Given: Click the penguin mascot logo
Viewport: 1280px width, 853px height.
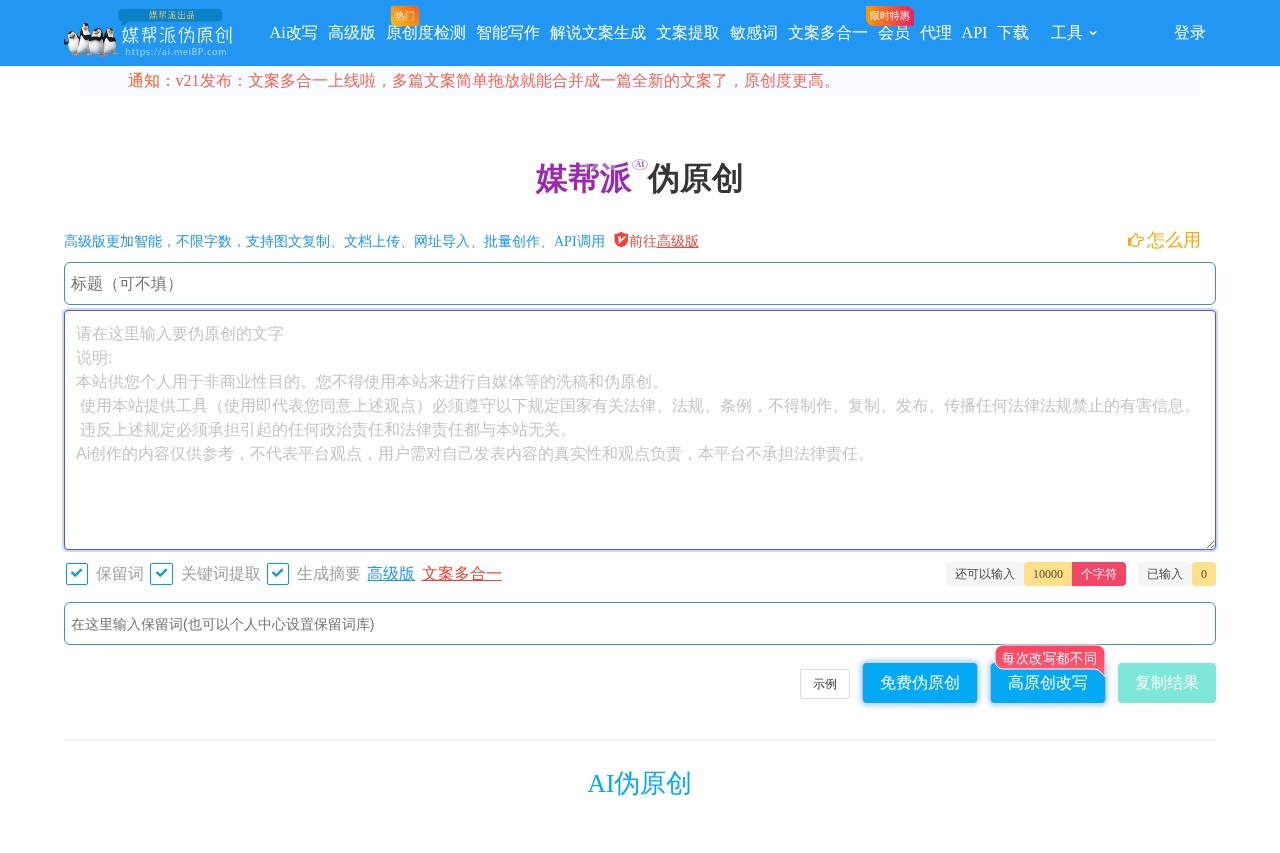Looking at the screenshot, I should click(89, 38).
